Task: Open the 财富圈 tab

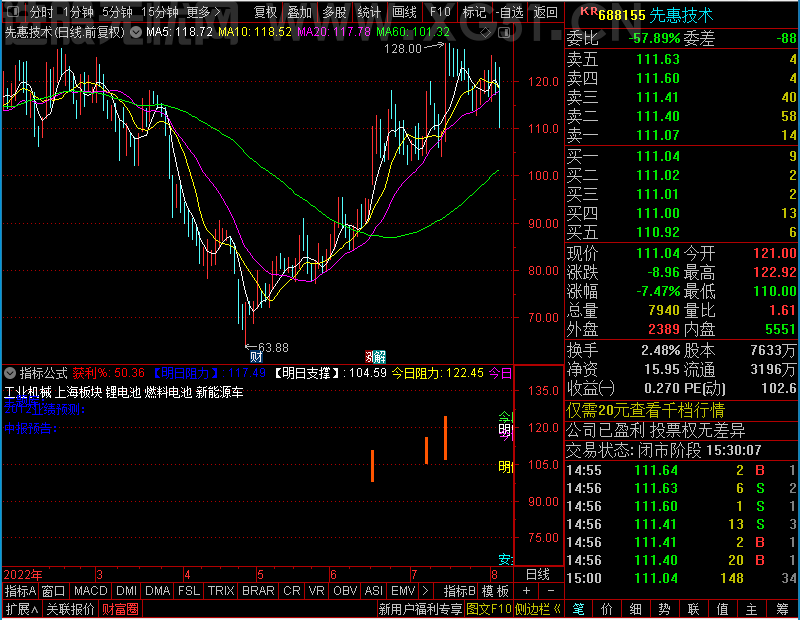Action: coord(120,609)
